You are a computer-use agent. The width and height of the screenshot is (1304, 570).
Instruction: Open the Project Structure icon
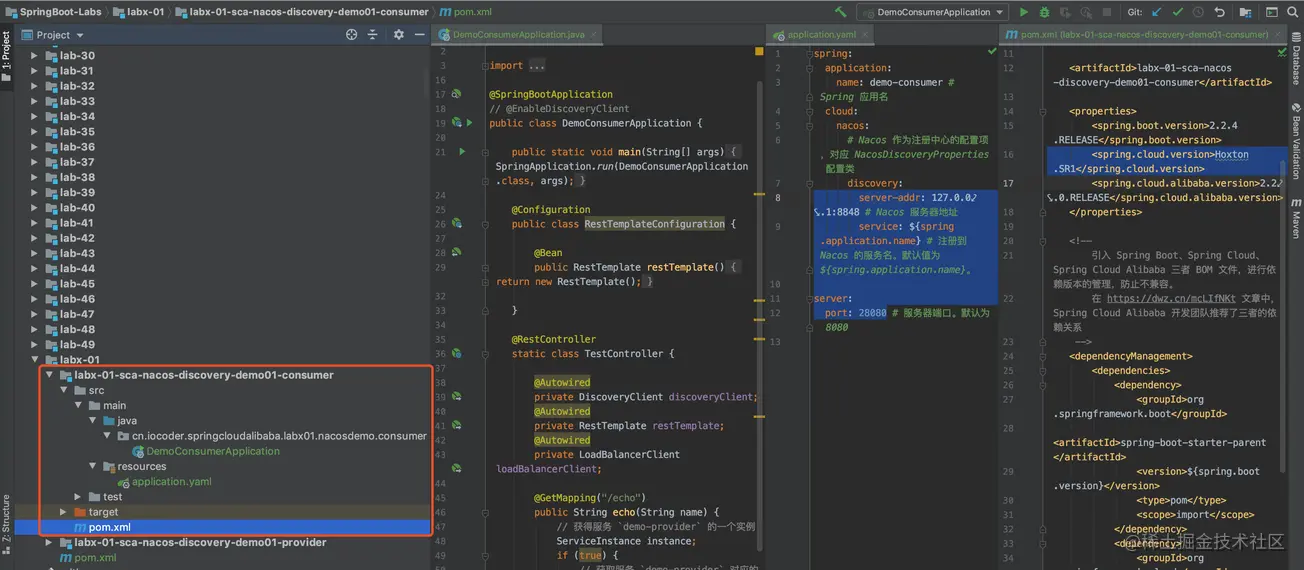pos(1245,12)
